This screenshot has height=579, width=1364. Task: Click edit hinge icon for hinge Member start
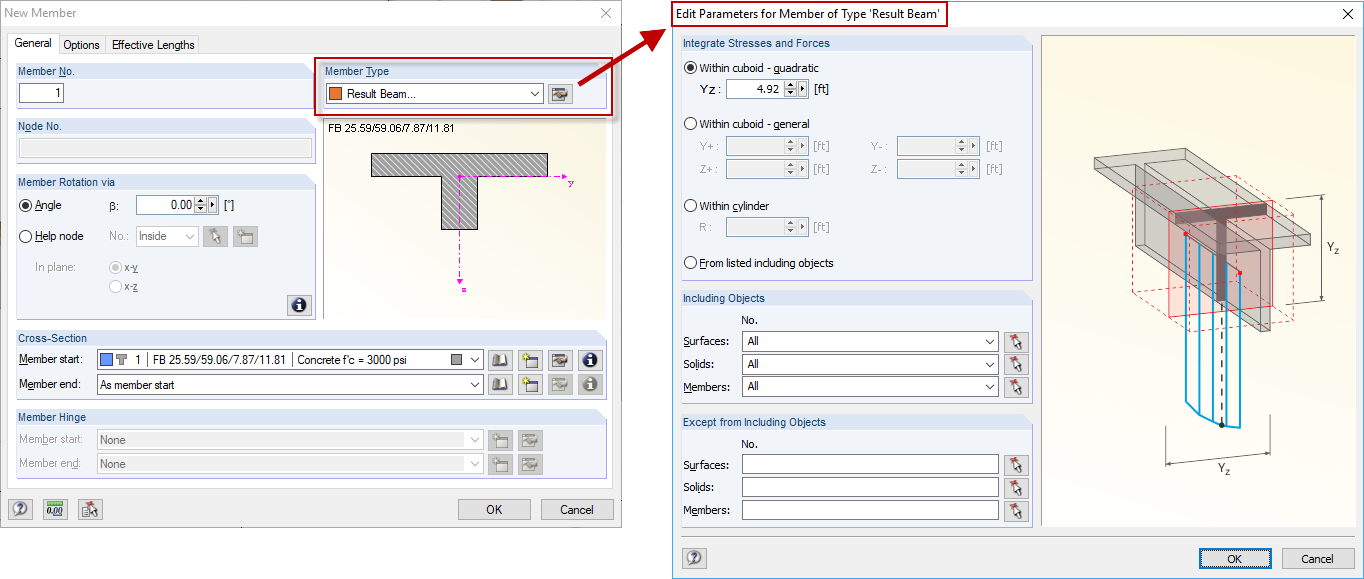[x=530, y=440]
